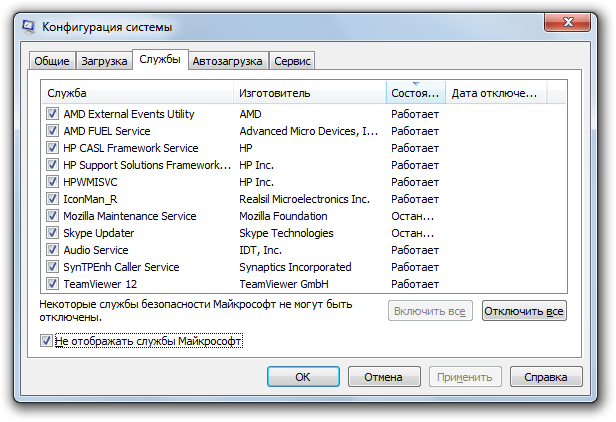Click the Отмена button
Screen dimensions: 616x422
point(383,377)
